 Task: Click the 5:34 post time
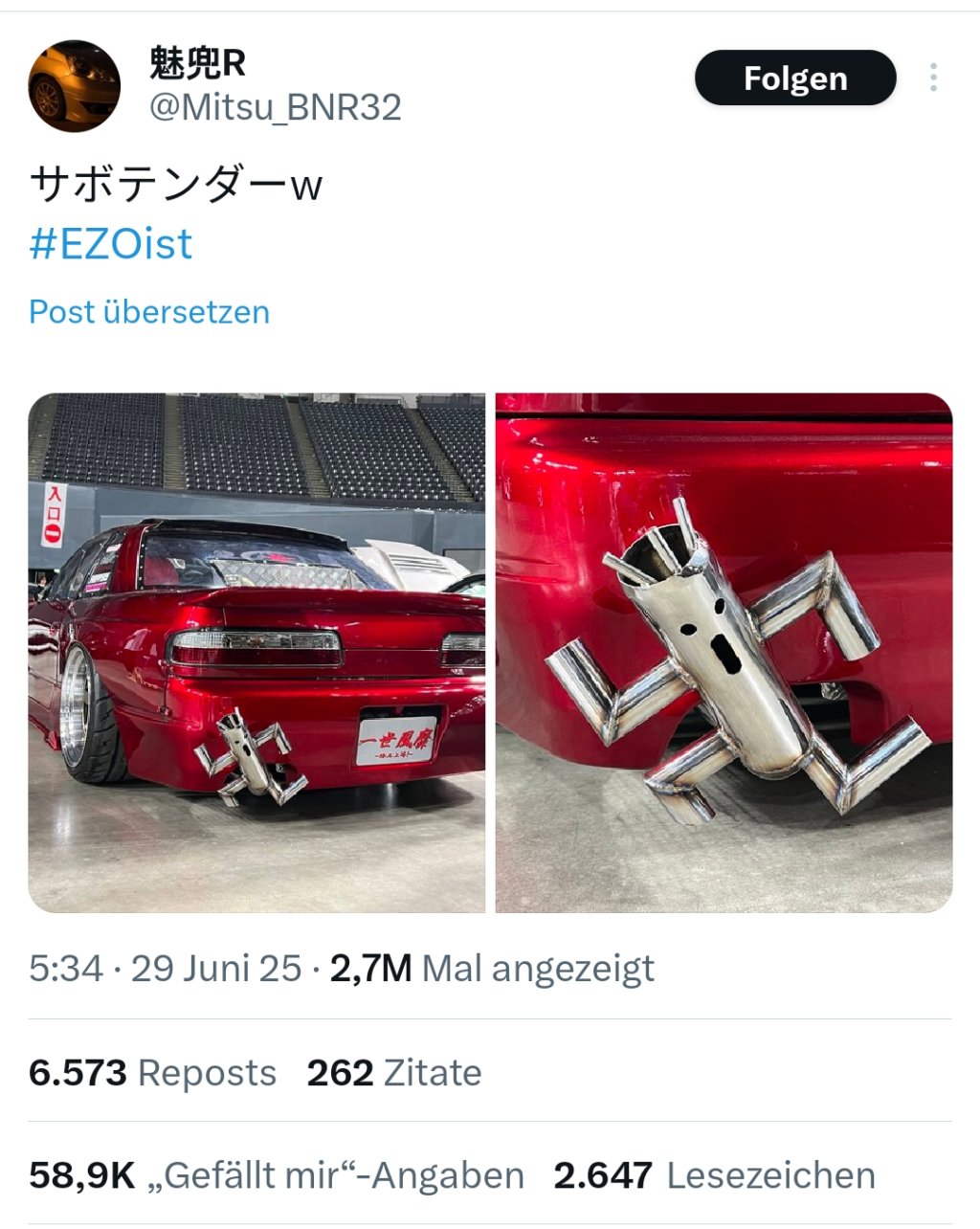coord(65,969)
